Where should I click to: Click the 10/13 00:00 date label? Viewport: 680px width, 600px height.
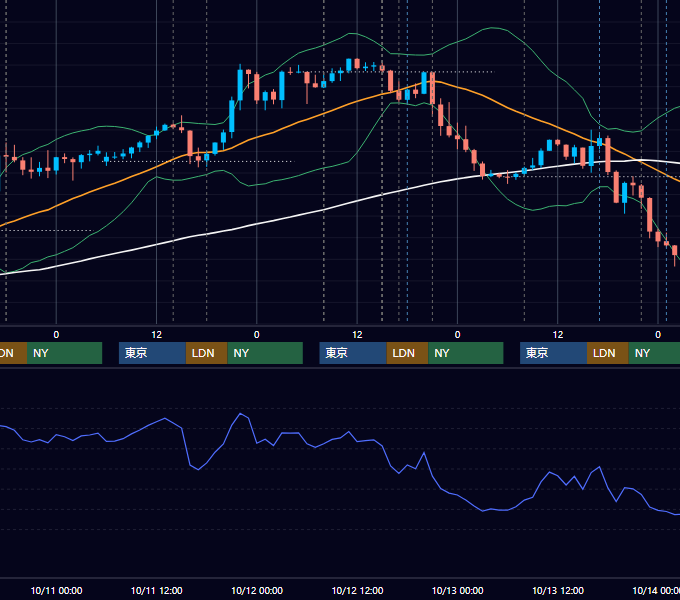[x=458, y=590]
